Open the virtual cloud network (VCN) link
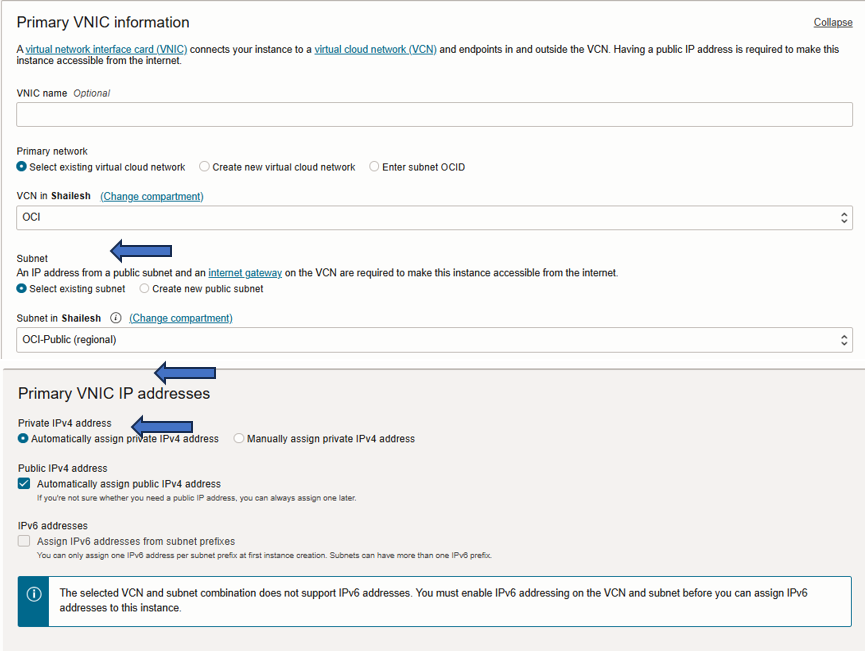This screenshot has width=865, height=651. point(375,49)
